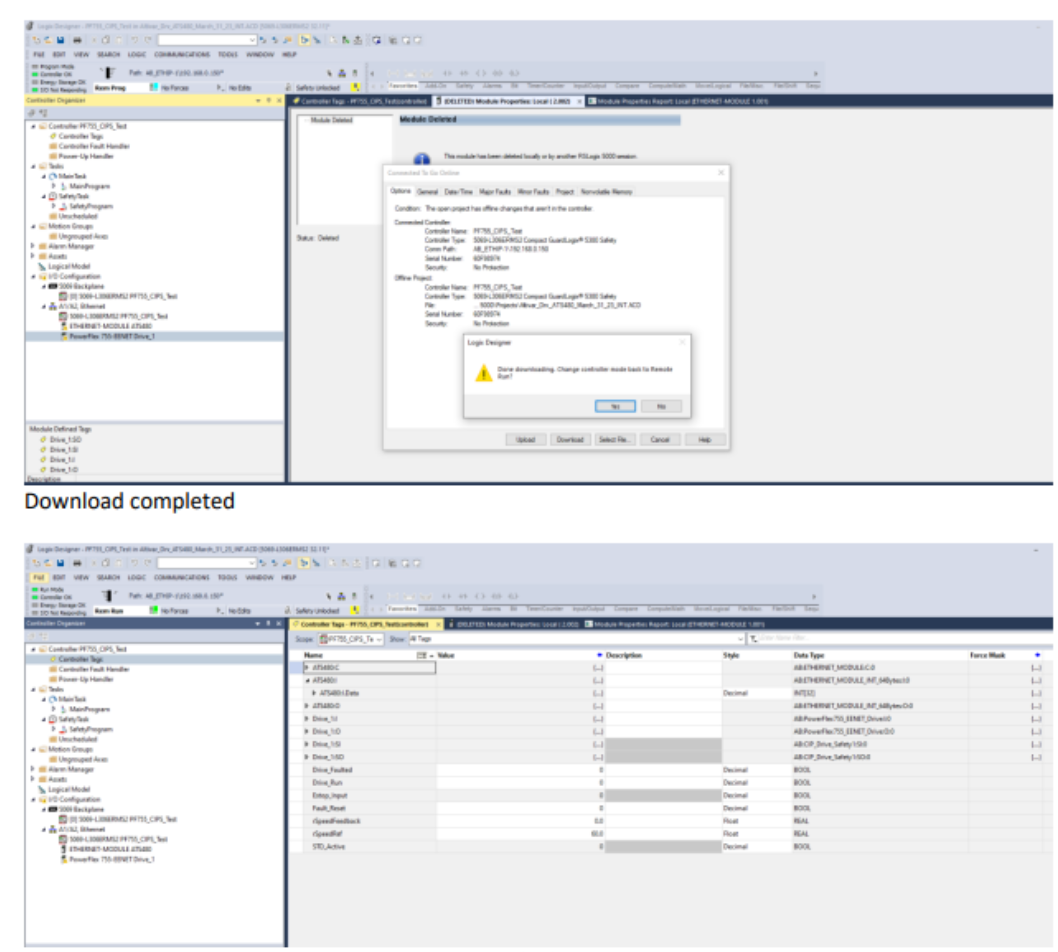The width and height of the screenshot is (1058, 952).
Task: Select PowerFlex 755 Drive_1 in Rem Prog organizer
Action: [x=111, y=336]
